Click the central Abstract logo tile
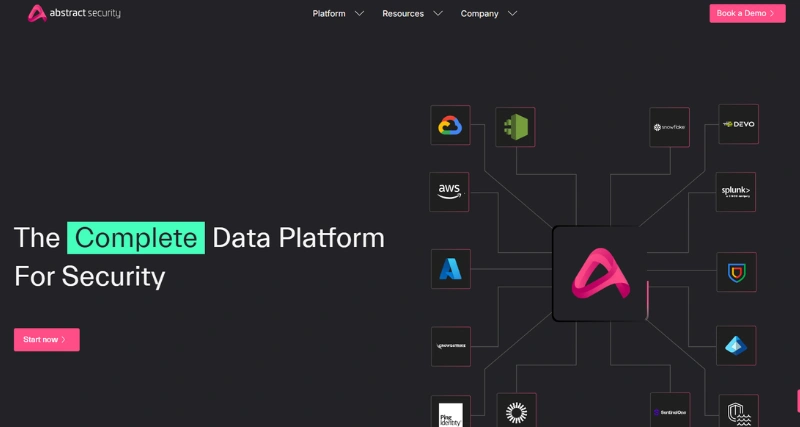This screenshot has height=427, width=800. [x=600, y=273]
